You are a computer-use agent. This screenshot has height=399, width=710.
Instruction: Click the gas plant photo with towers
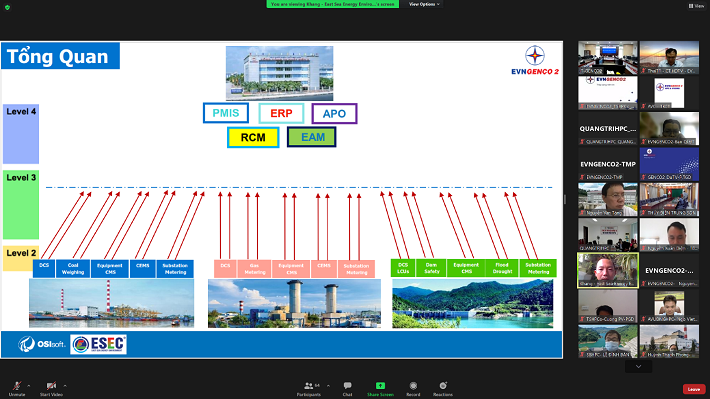pyautogui.click(x=294, y=303)
